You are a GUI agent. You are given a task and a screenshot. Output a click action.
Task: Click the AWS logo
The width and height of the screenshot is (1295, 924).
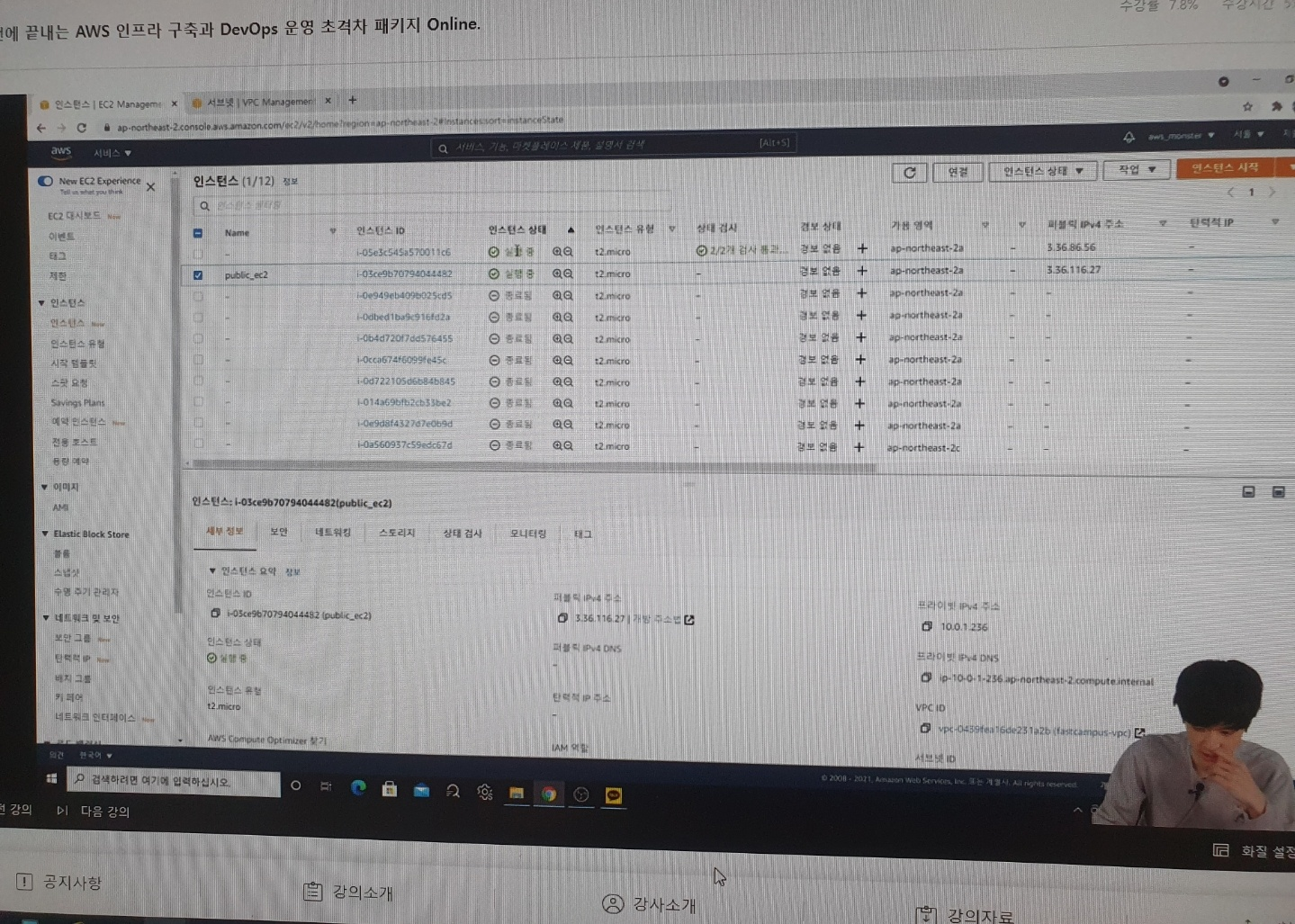[61, 152]
